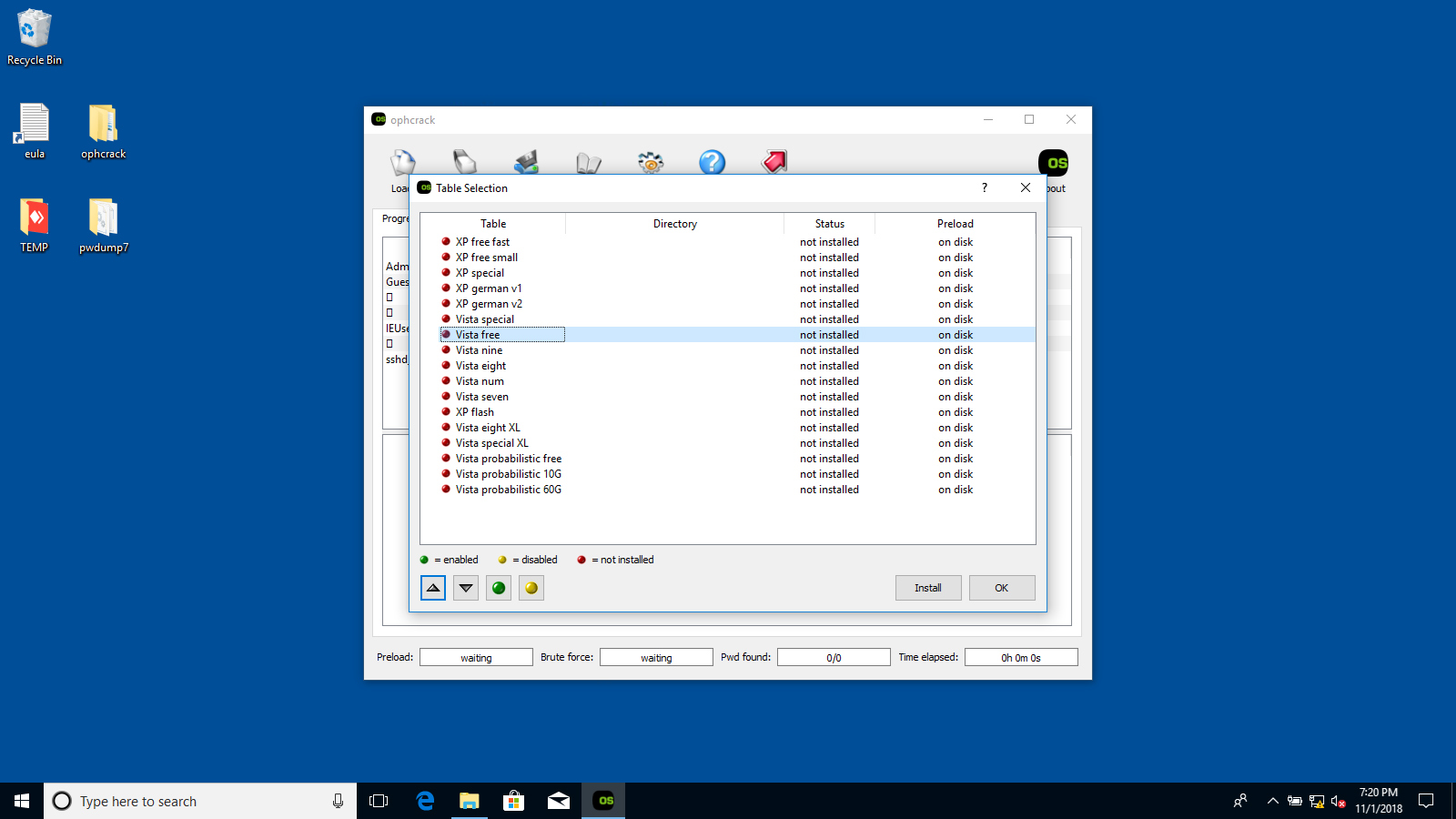This screenshot has width=1456, height=819.
Task: Select the Vista seven table row
Action: point(728,397)
